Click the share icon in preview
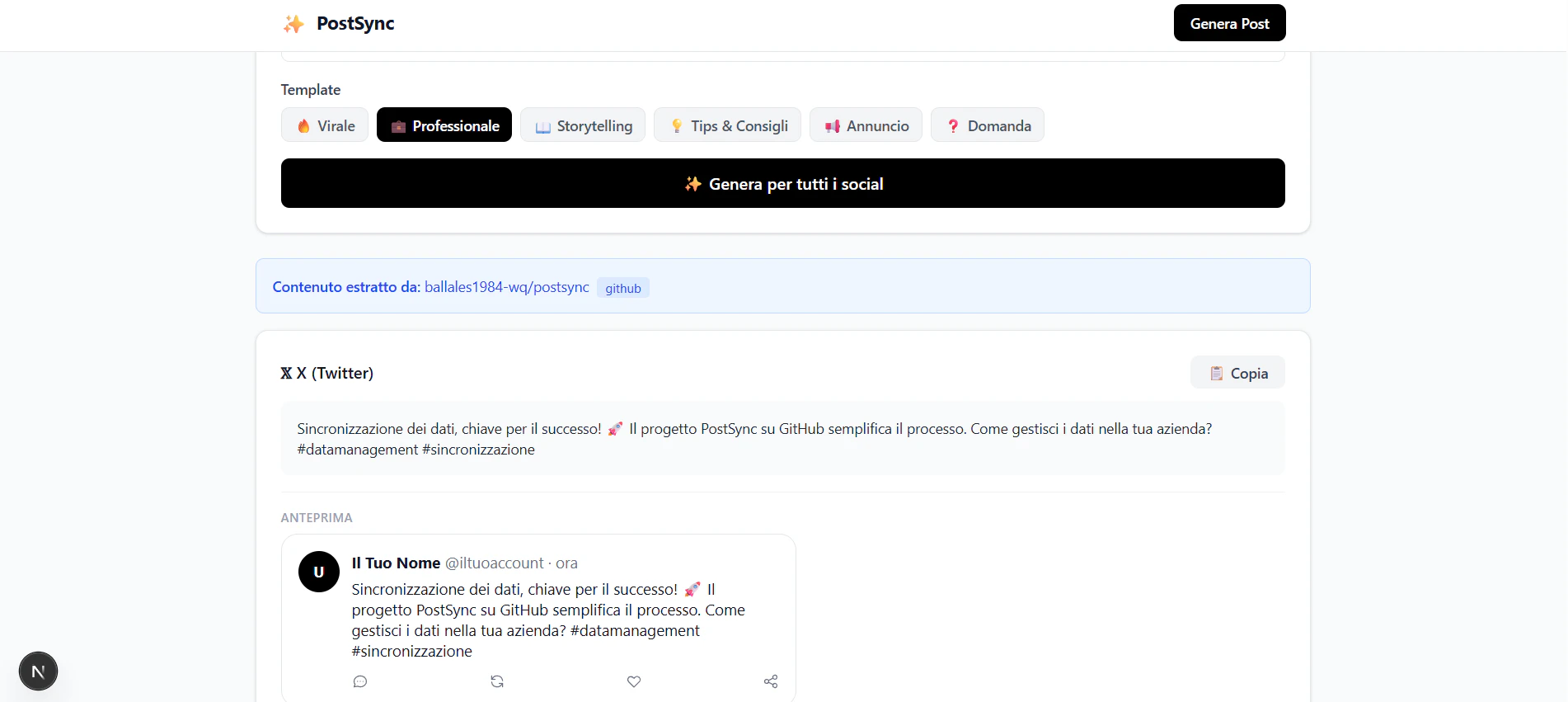Viewport: 1568px width, 702px height. coord(771,681)
